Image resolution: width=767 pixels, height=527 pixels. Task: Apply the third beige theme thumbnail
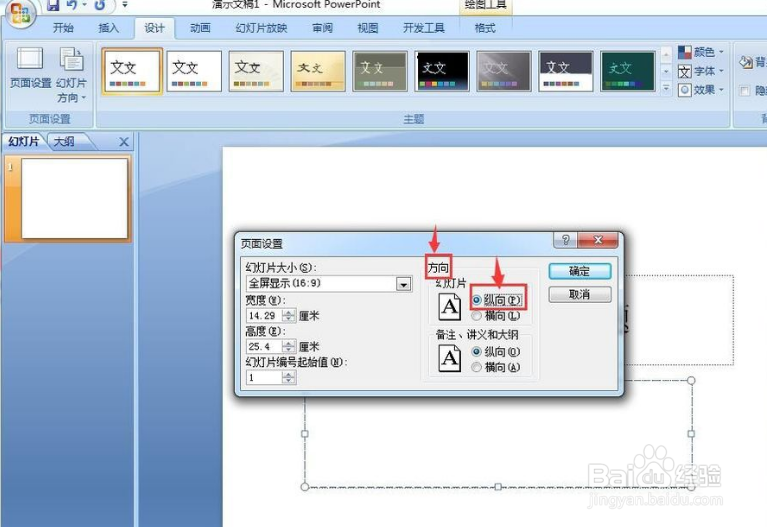pyautogui.click(x=256, y=71)
